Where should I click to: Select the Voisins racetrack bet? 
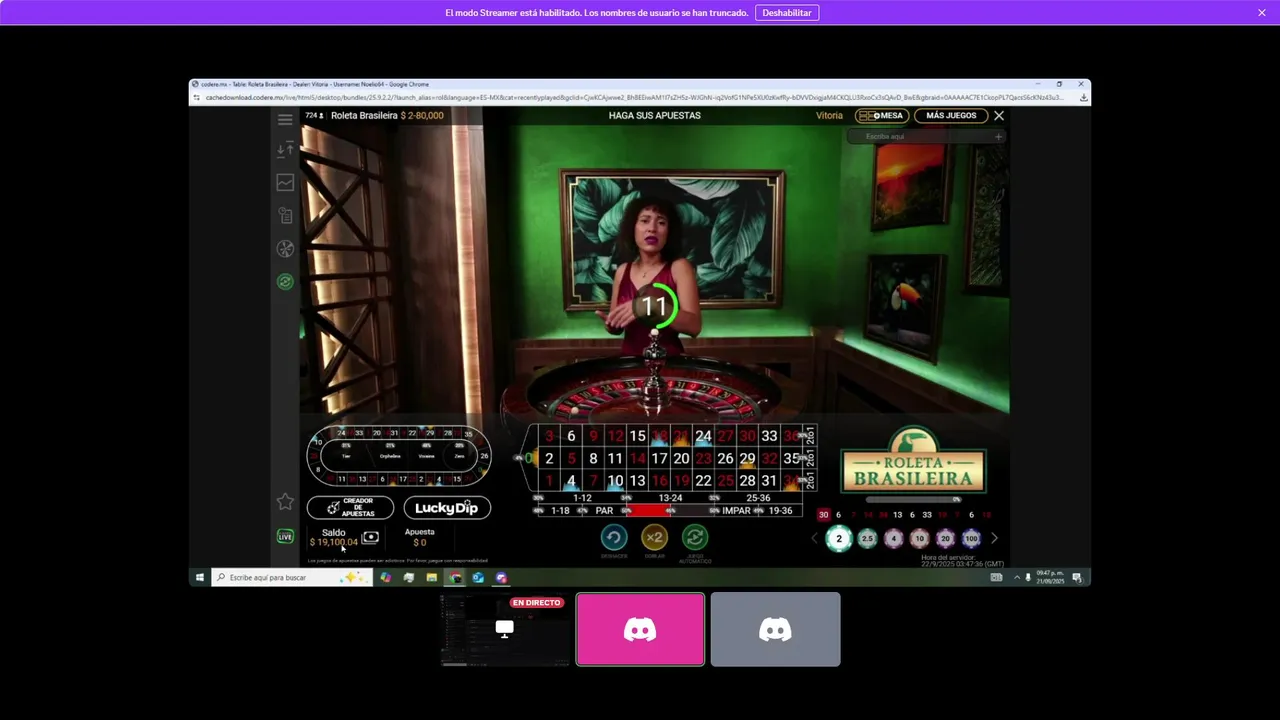tap(426, 456)
